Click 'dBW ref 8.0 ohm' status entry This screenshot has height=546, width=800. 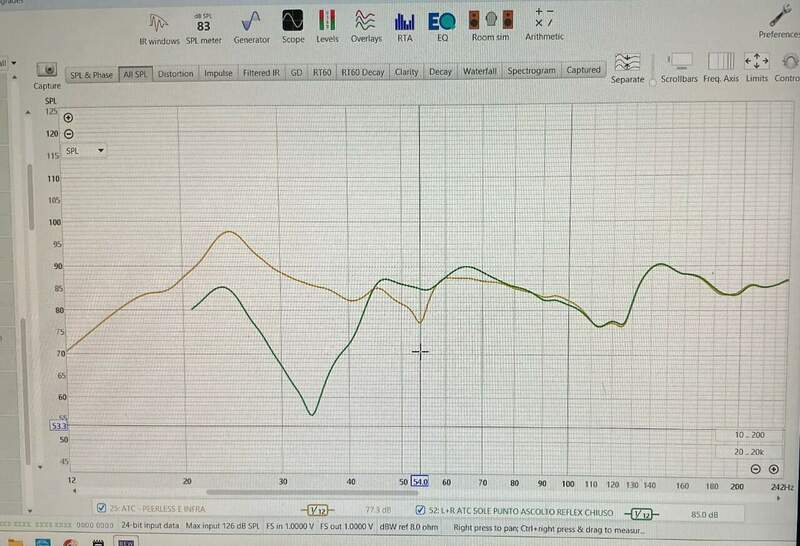point(409,527)
